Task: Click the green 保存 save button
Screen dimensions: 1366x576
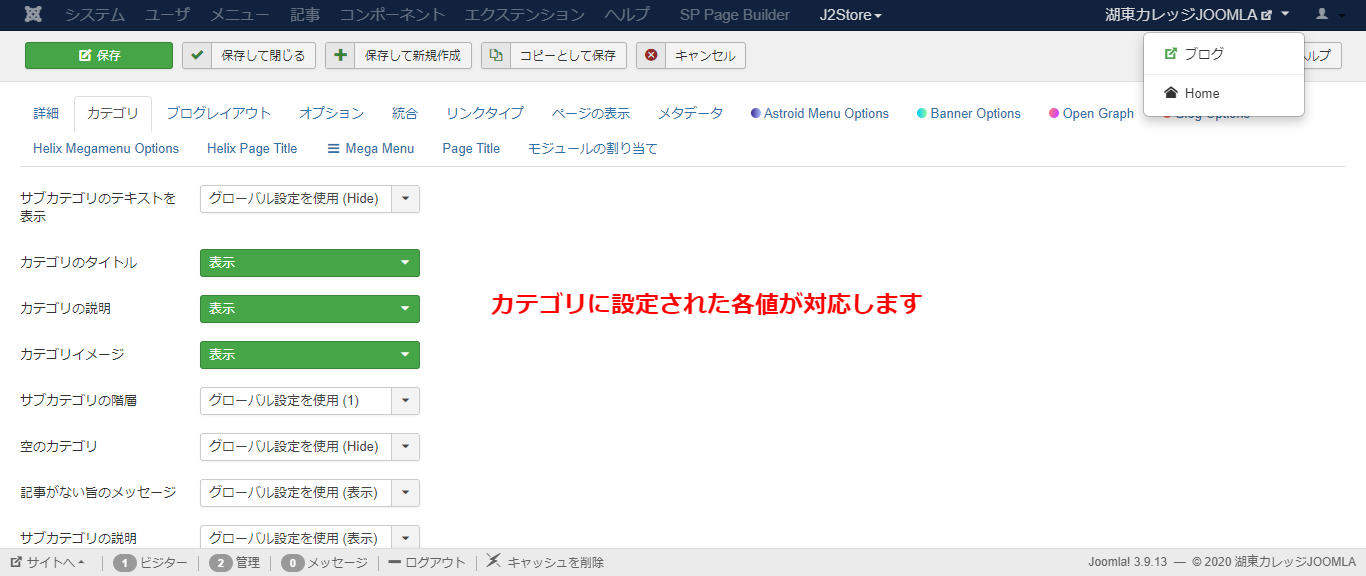Action: point(99,56)
